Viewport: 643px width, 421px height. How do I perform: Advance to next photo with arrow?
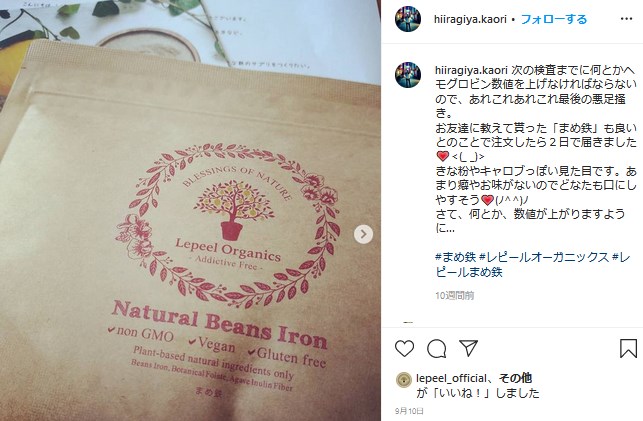[363, 234]
